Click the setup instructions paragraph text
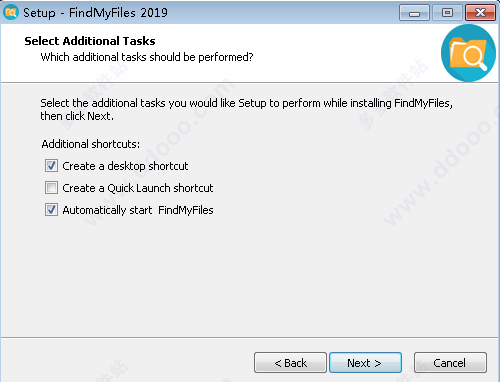The image size is (500, 382). point(247,109)
